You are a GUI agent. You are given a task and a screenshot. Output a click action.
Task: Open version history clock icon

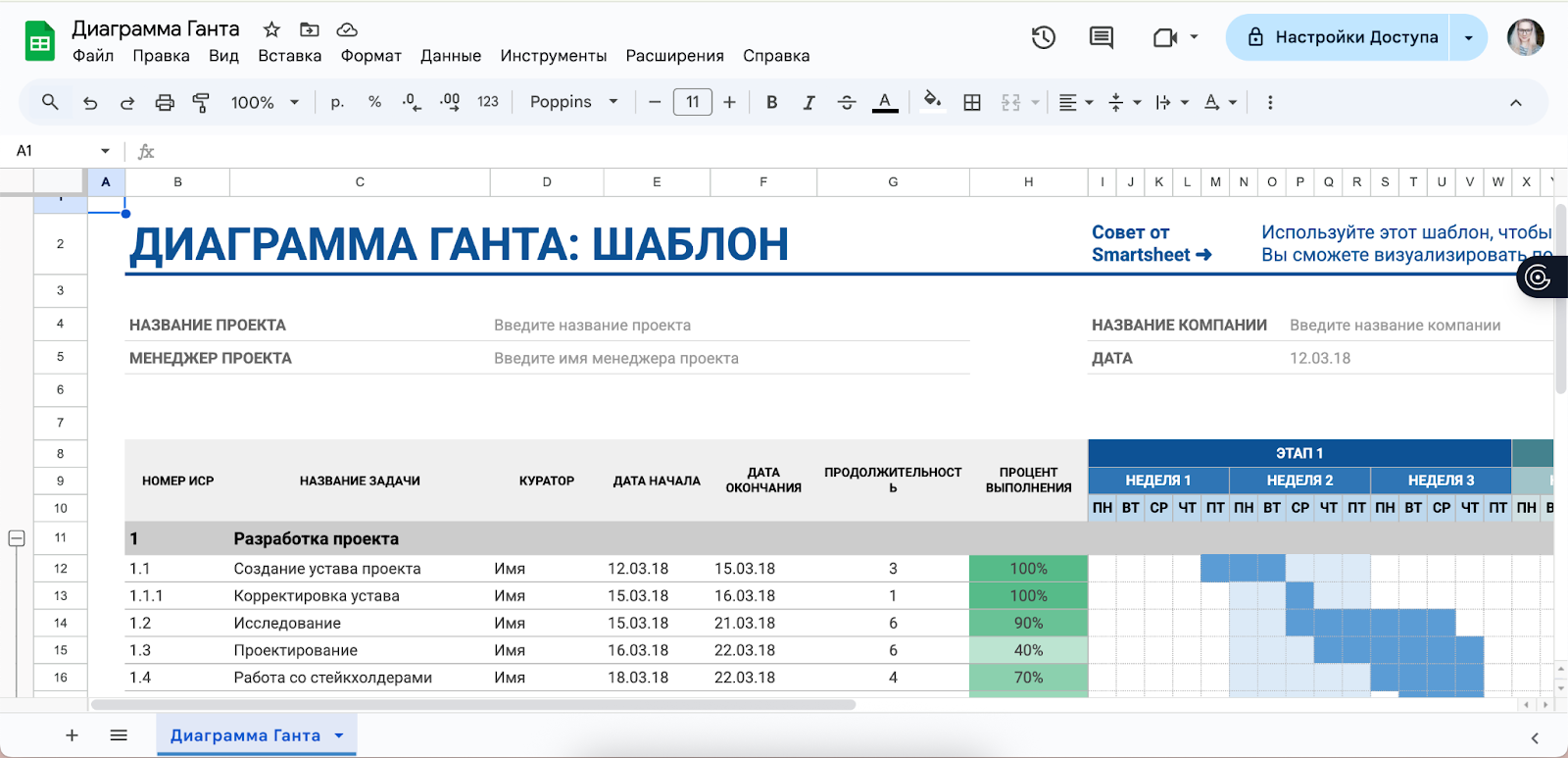coord(1043,37)
